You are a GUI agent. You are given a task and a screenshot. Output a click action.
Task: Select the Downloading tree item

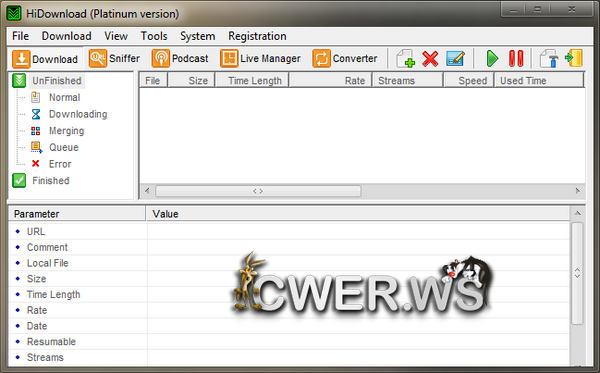tap(78, 114)
